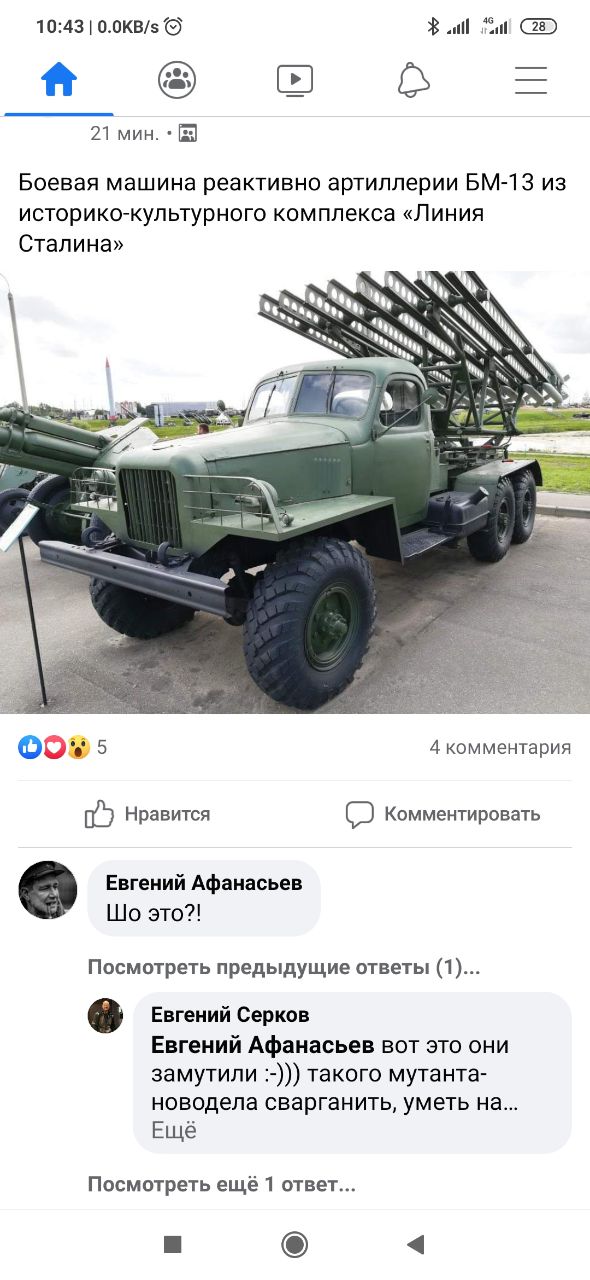590x1280 pixels.
Task: View the post reaction icons list
Action: (x=55, y=747)
